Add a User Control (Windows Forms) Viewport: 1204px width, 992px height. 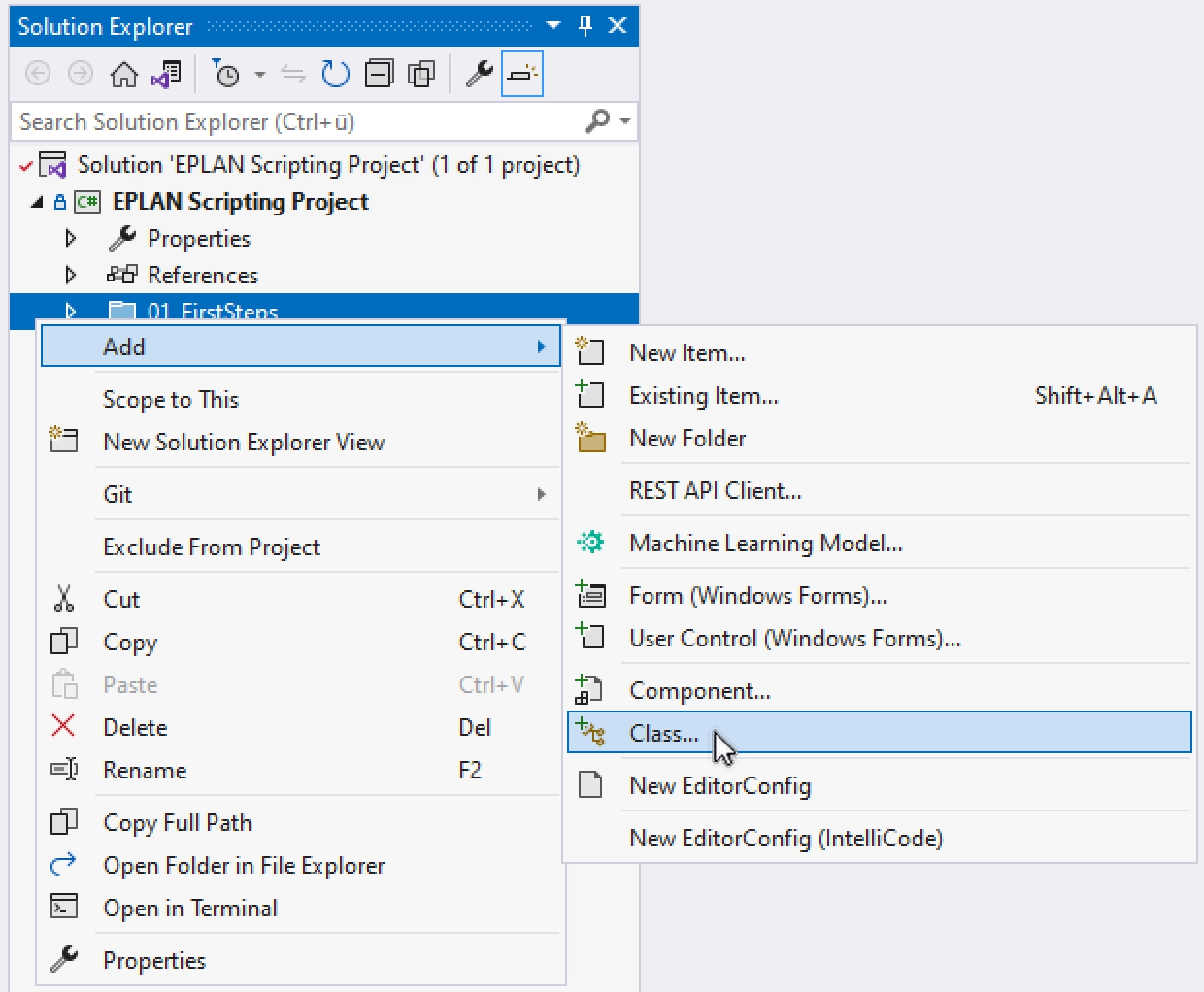point(880,638)
